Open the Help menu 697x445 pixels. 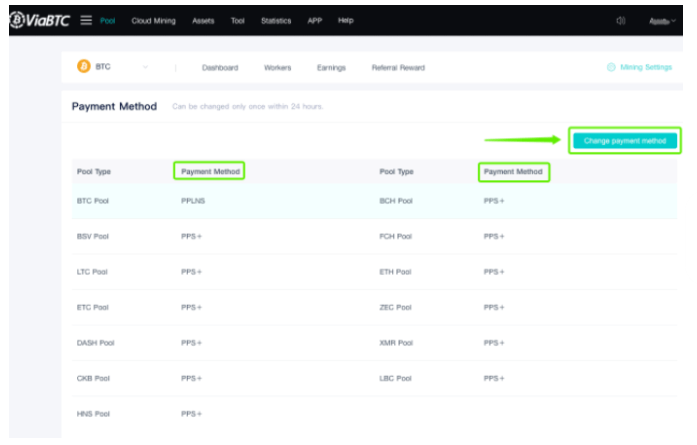click(x=345, y=20)
